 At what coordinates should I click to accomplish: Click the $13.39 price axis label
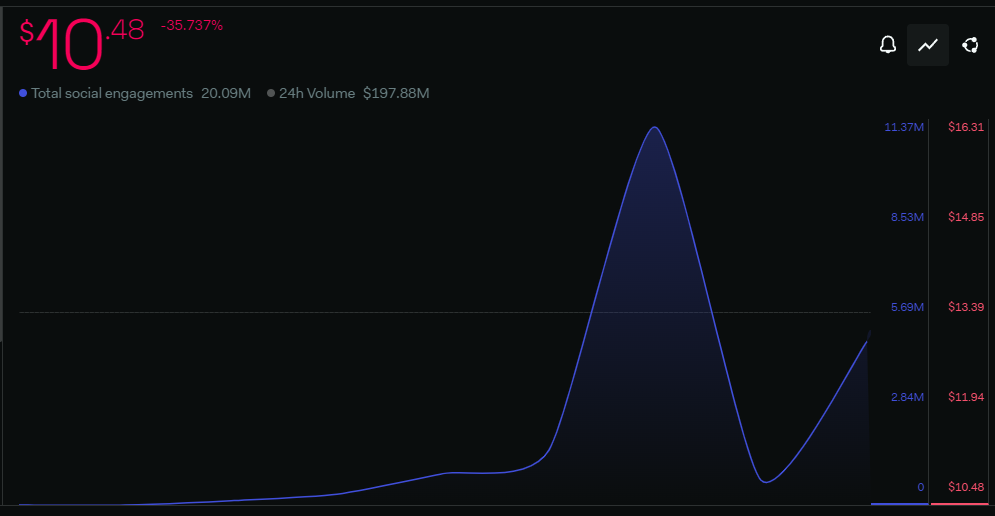coord(966,307)
